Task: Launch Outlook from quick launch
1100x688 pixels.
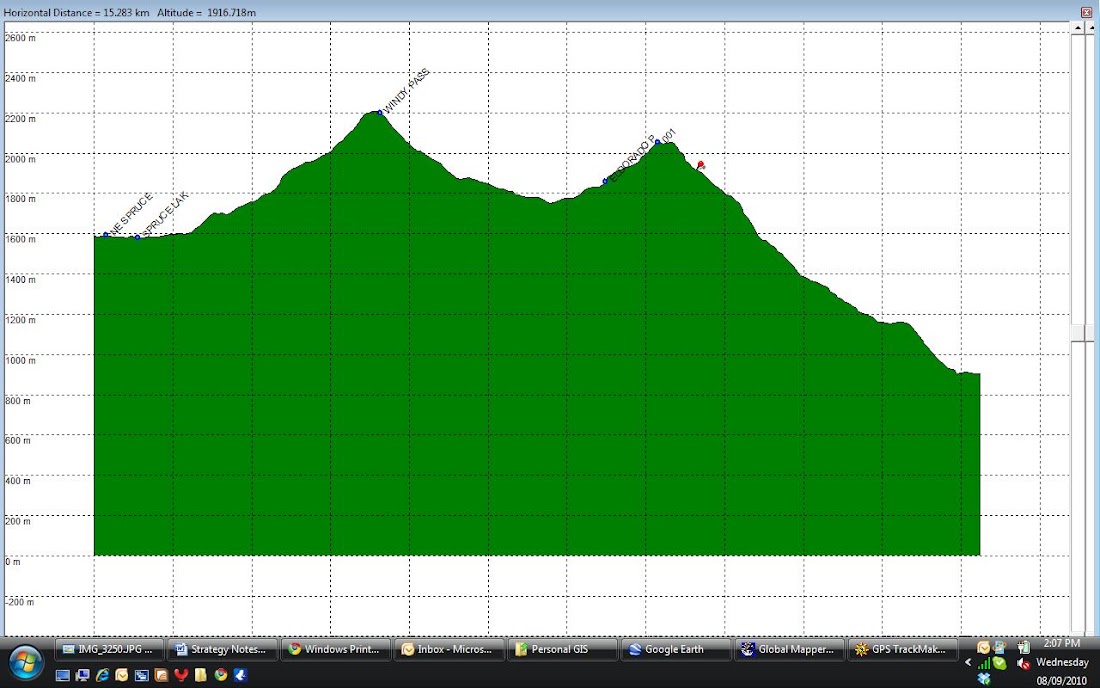Action: tap(121, 675)
